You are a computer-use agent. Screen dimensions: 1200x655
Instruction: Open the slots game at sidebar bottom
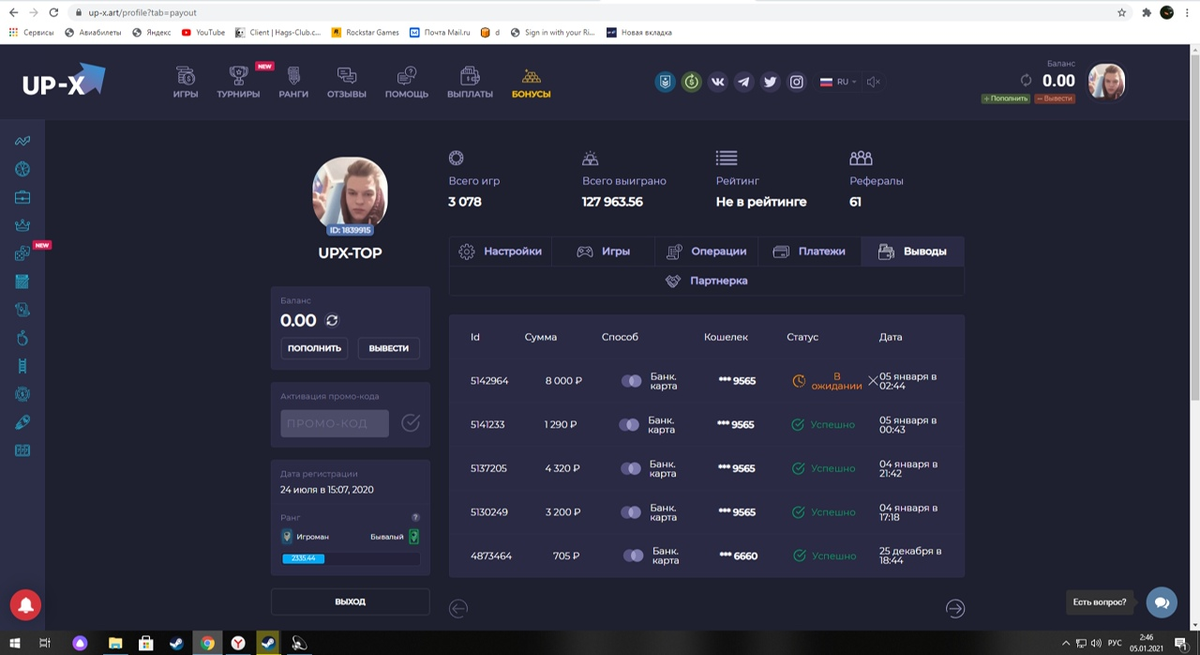pyautogui.click(x=22, y=451)
